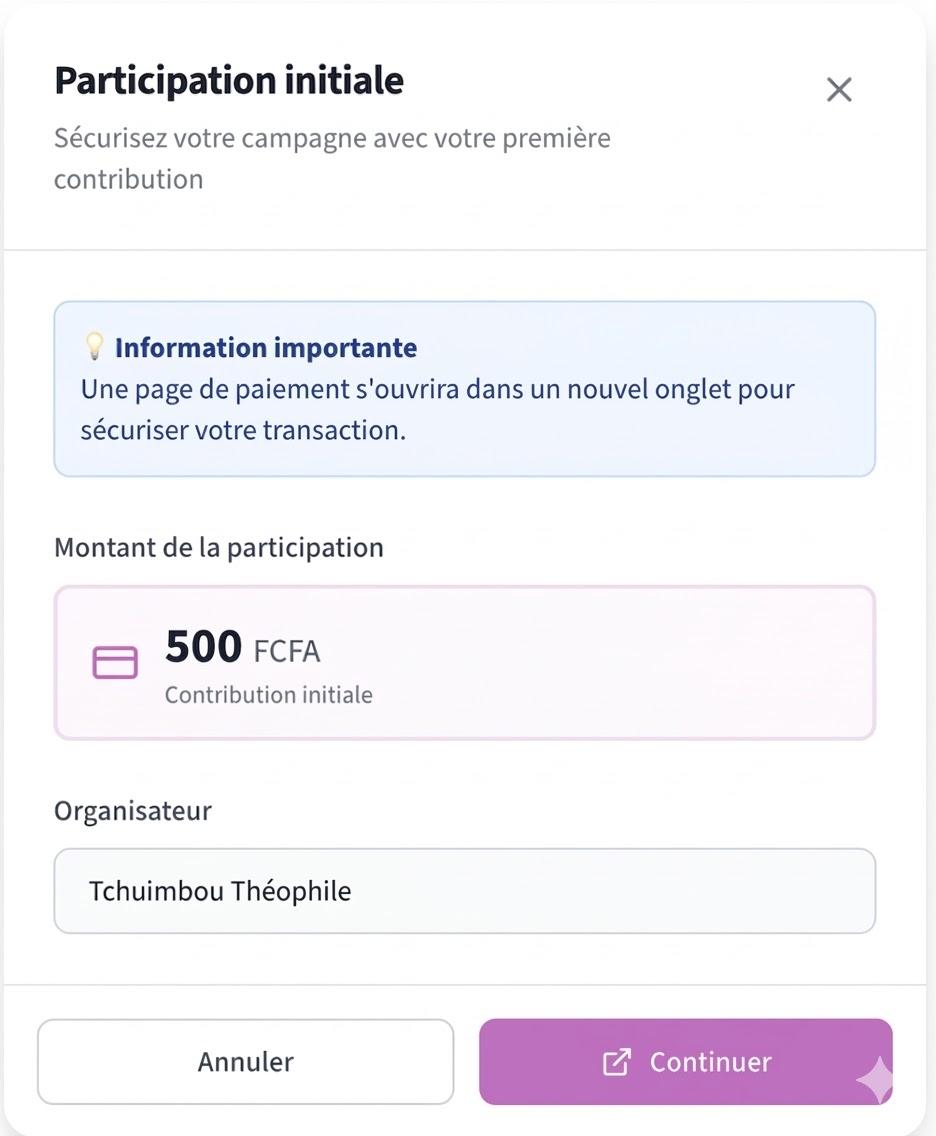Click the Contribution initiale label
The width and height of the screenshot is (936, 1136).
click(x=268, y=694)
